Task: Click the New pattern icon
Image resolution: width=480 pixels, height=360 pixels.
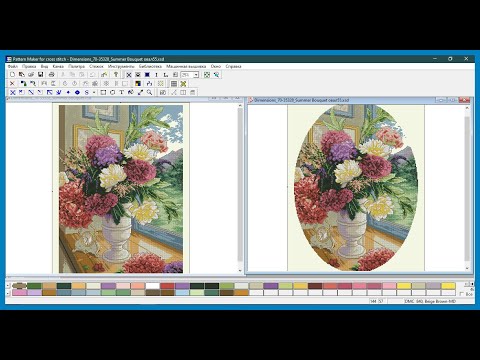Action: (x=12, y=75)
